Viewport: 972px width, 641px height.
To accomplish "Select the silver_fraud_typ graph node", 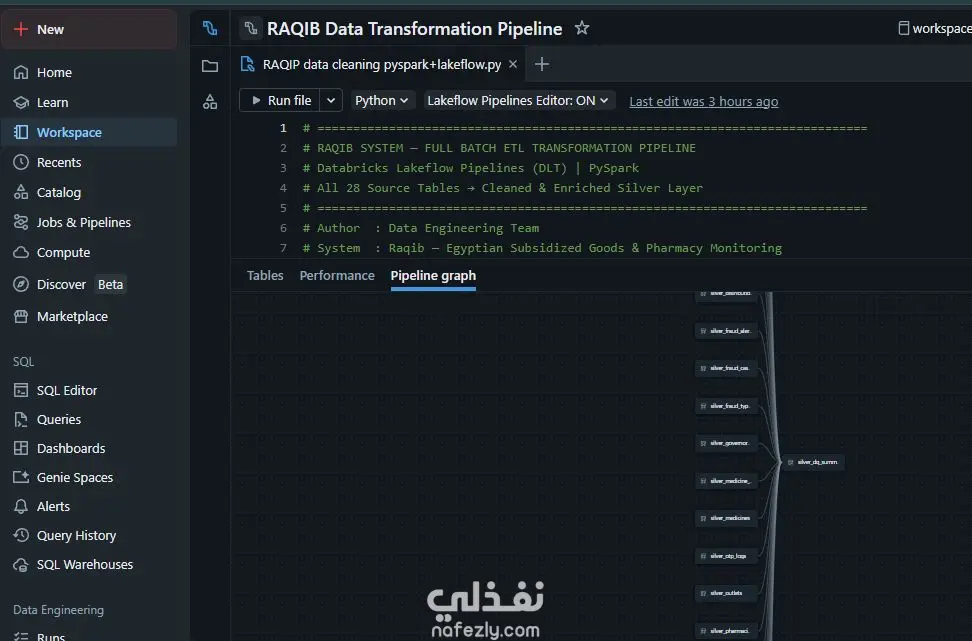I will click(x=726, y=406).
